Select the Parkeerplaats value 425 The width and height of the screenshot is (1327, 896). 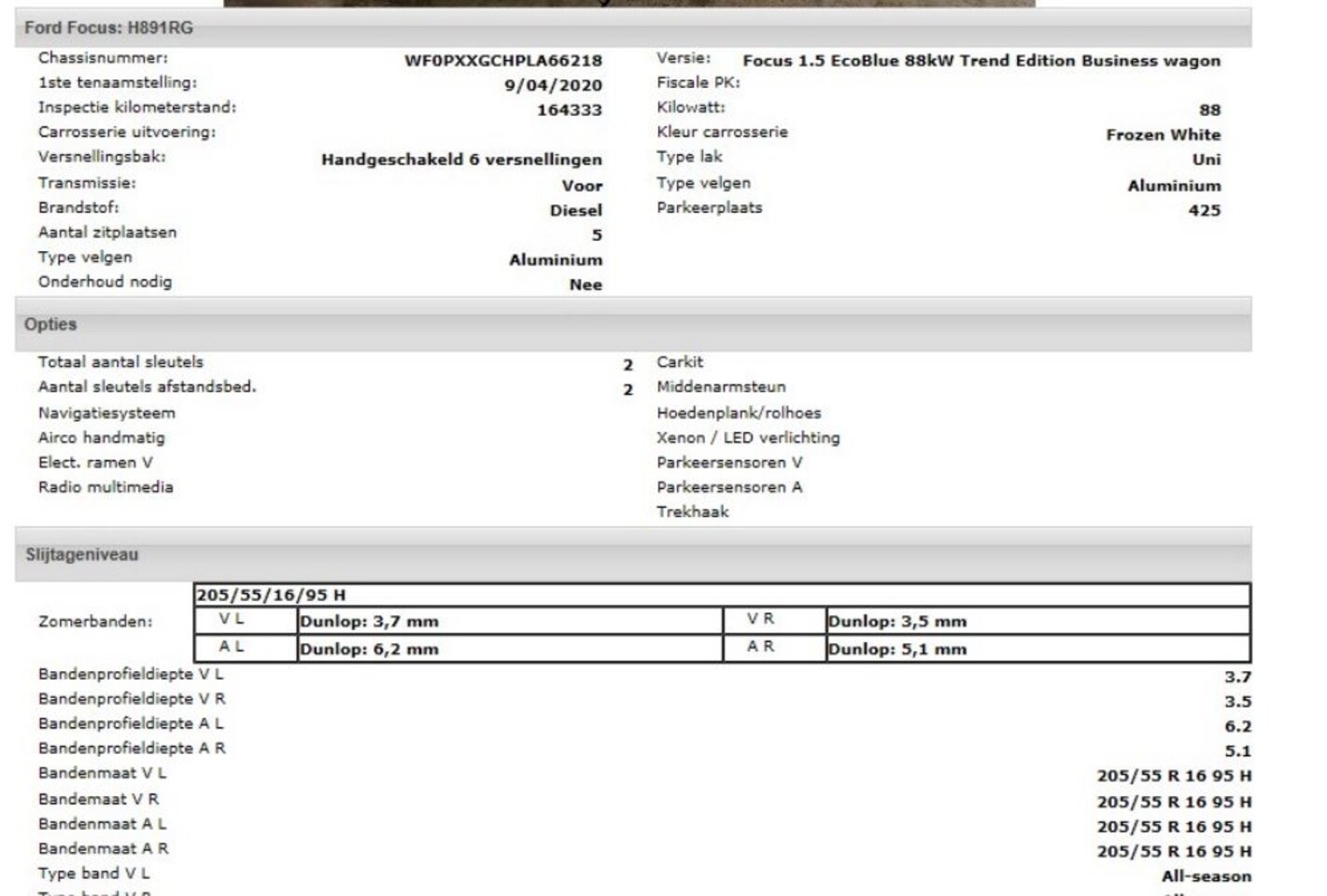point(1204,210)
